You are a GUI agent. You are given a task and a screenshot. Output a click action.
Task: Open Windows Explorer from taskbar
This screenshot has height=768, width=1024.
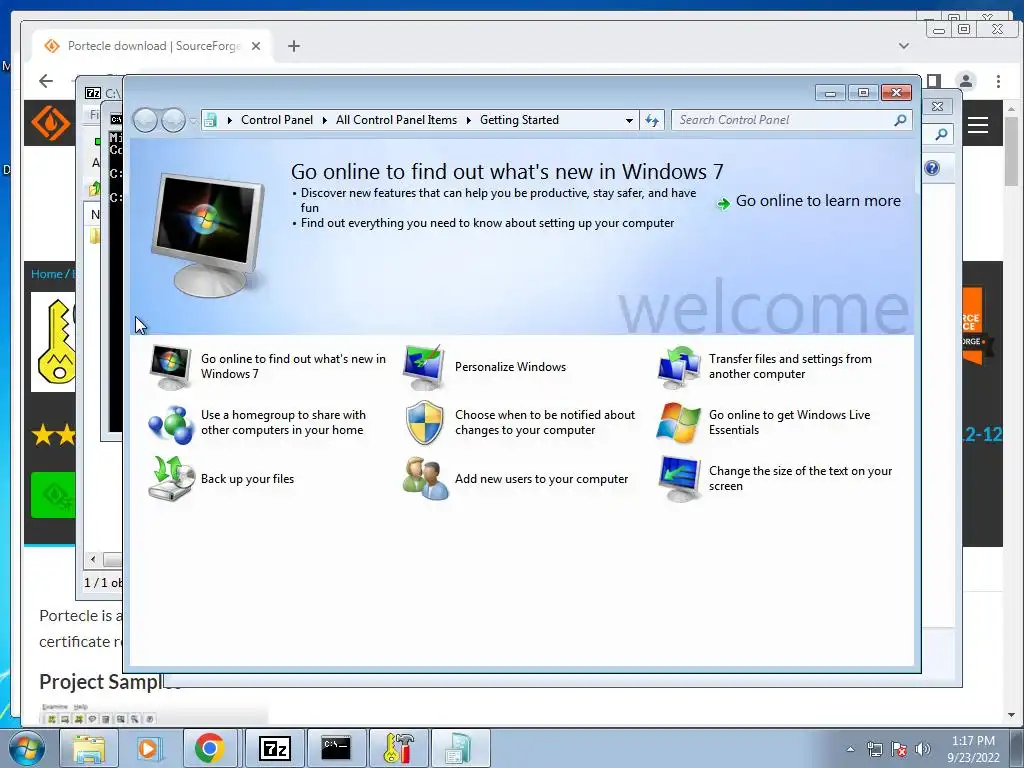pyautogui.click(x=89, y=748)
